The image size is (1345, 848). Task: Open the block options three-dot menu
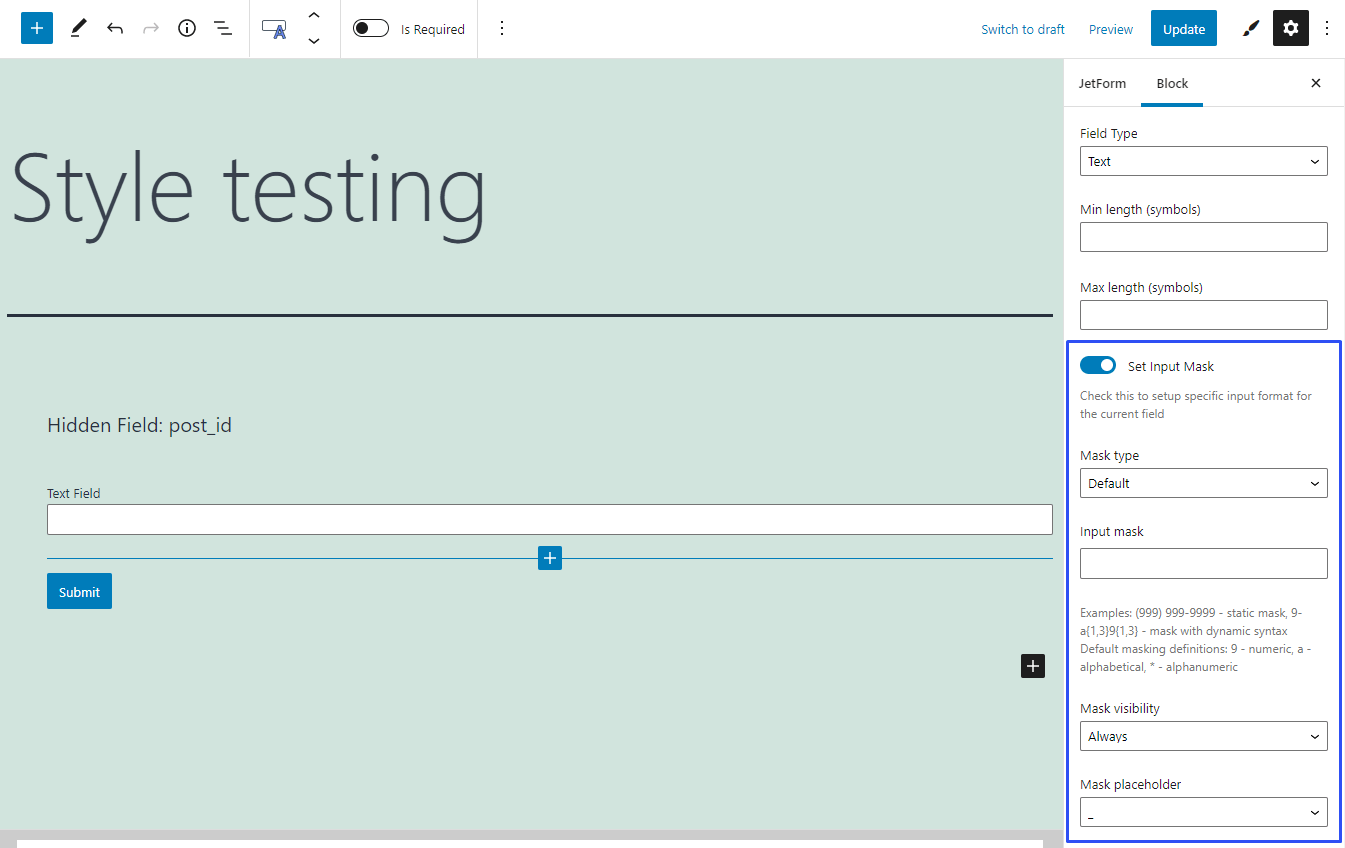(x=501, y=29)
